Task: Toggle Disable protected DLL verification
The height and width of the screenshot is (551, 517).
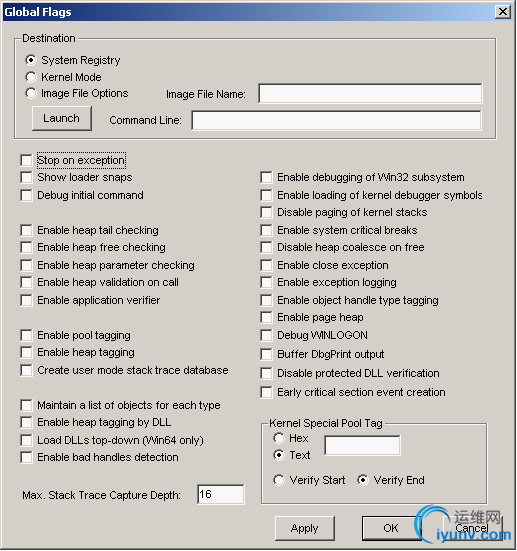Action: [266, 373]
